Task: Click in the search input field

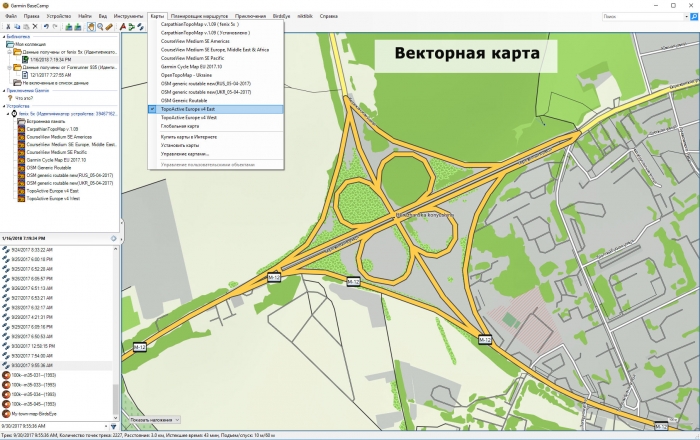Action: click(643, 17)
